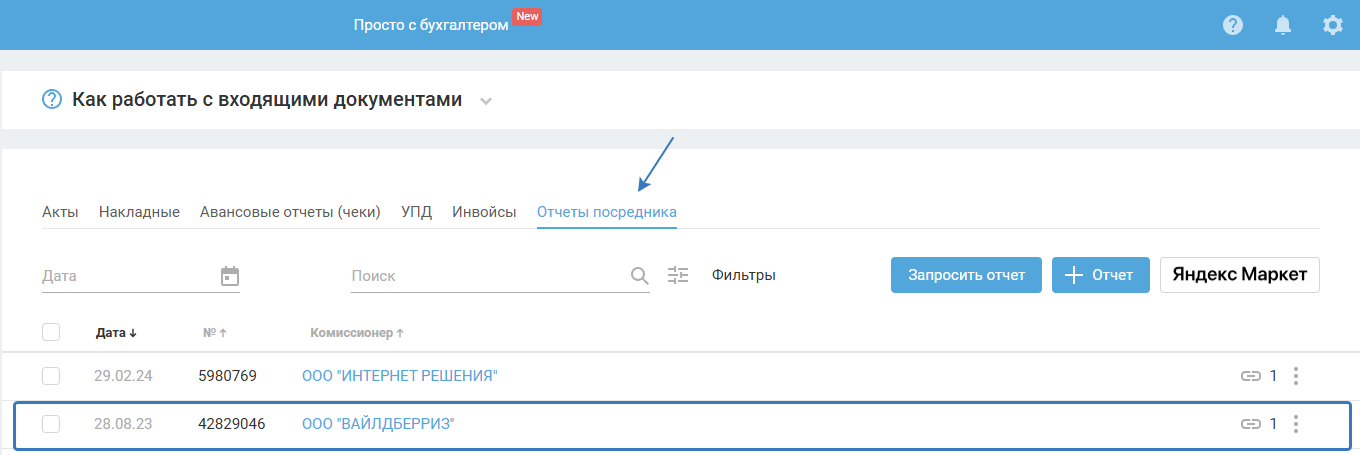Open notifications bell icon

pyautogui.click(x=1283, y=25)
